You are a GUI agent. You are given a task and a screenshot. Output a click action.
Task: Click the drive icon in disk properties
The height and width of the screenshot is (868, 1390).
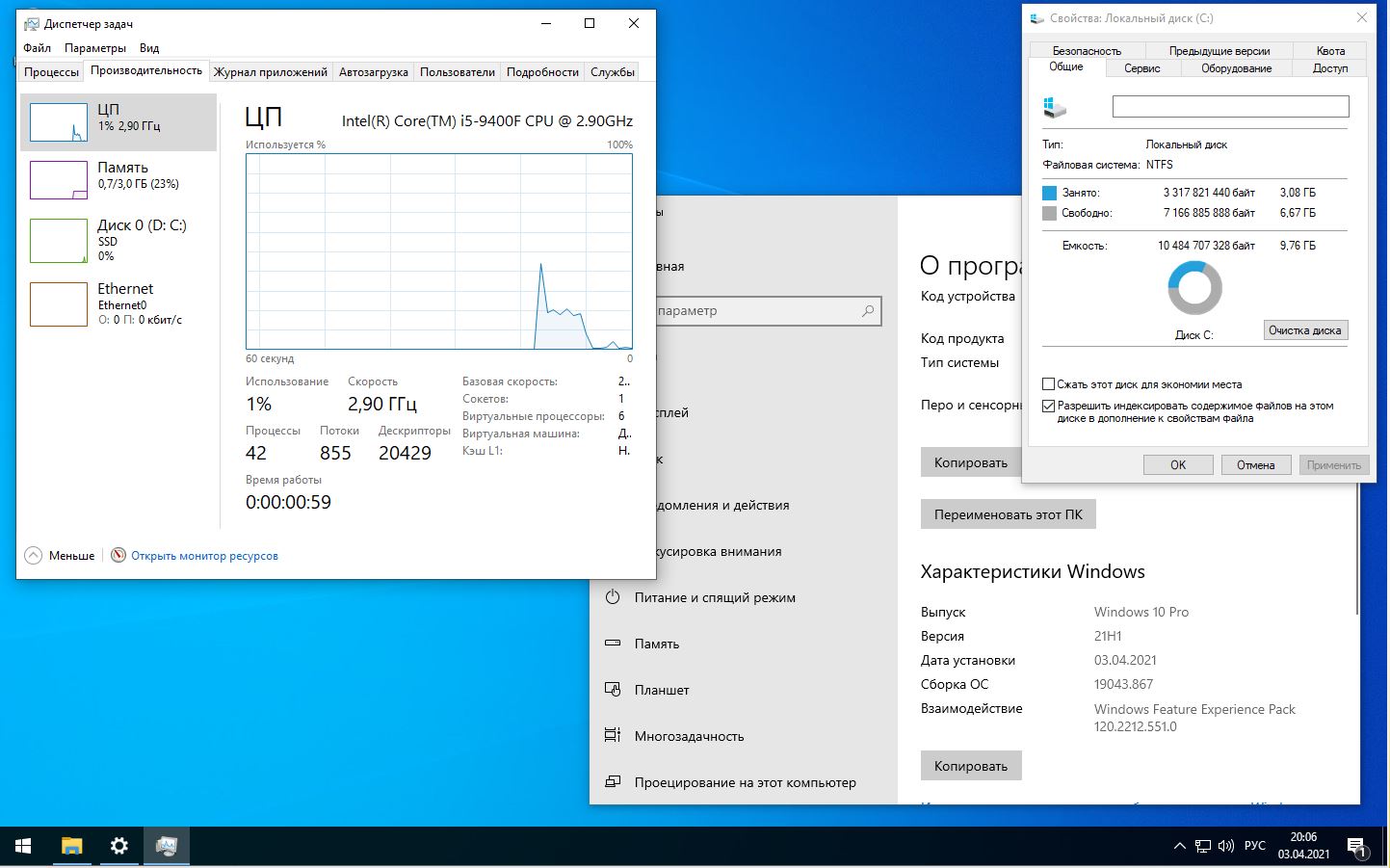1055,107
